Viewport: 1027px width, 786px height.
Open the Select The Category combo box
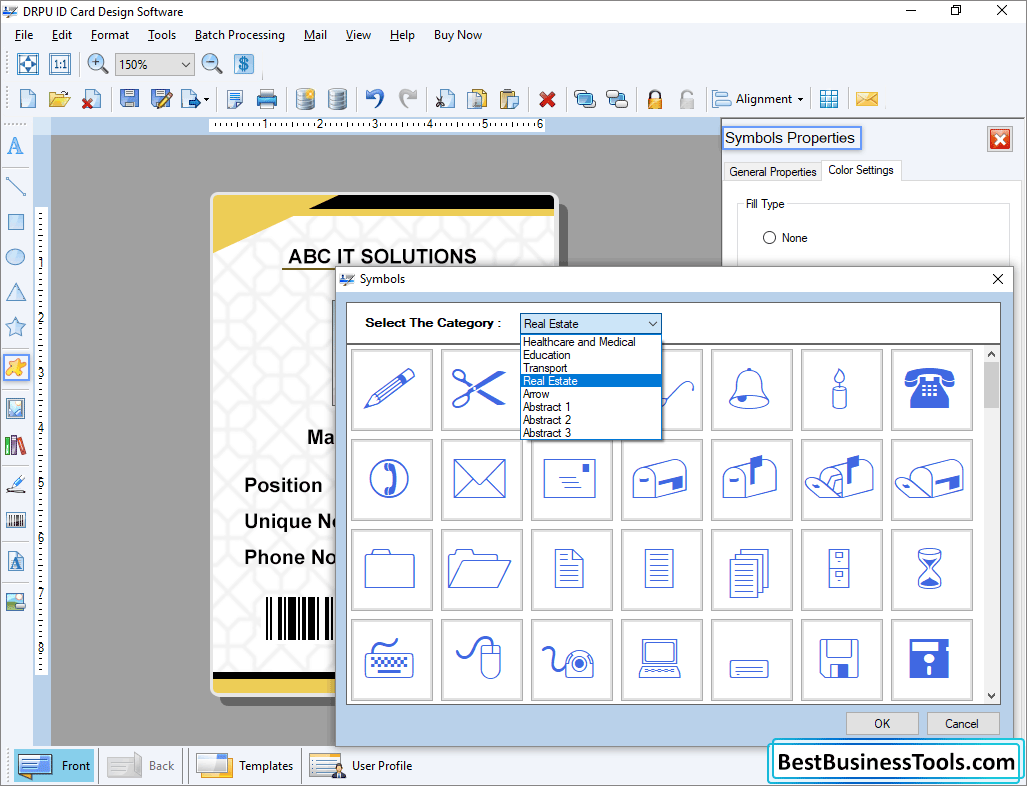click(591, 324)
